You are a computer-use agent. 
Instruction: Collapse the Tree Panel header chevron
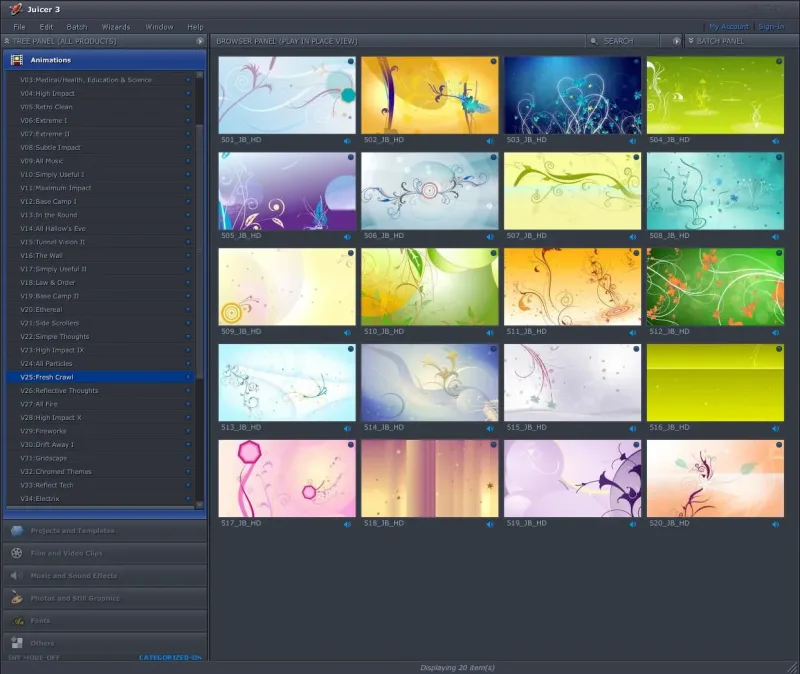pyautogui.click(x=7, y=41)
